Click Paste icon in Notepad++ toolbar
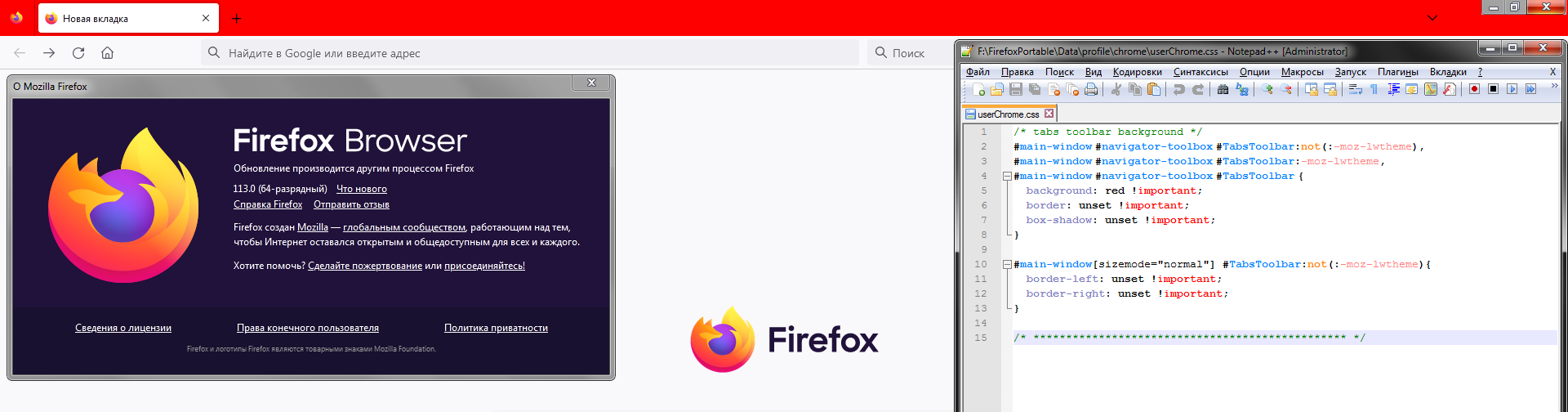The width and height of the screenshot is (1568, 412). (x=1154, y=89)
